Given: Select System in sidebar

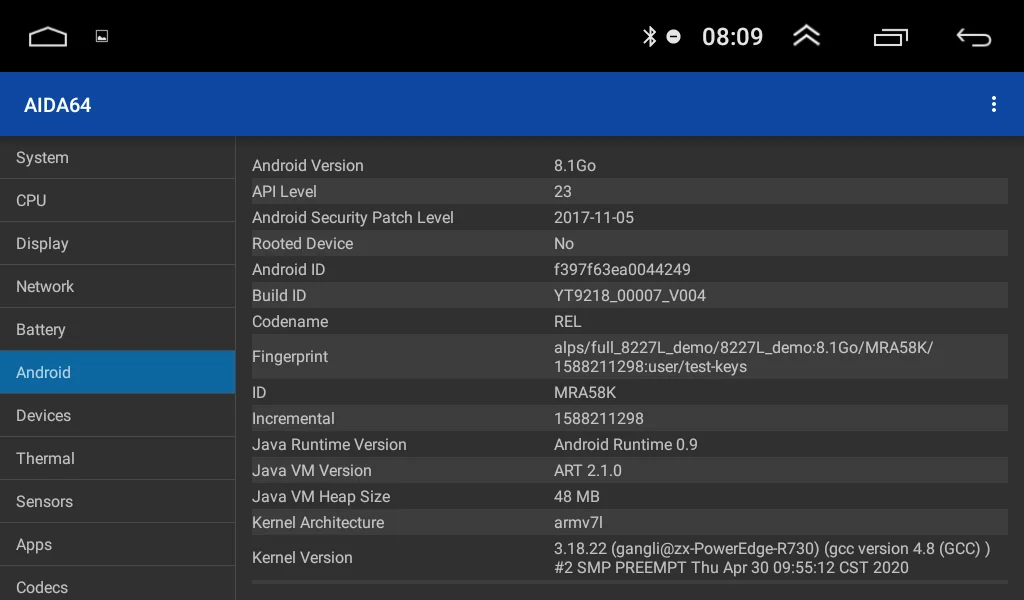Looking at the screenshot, I should pos(118,157).
